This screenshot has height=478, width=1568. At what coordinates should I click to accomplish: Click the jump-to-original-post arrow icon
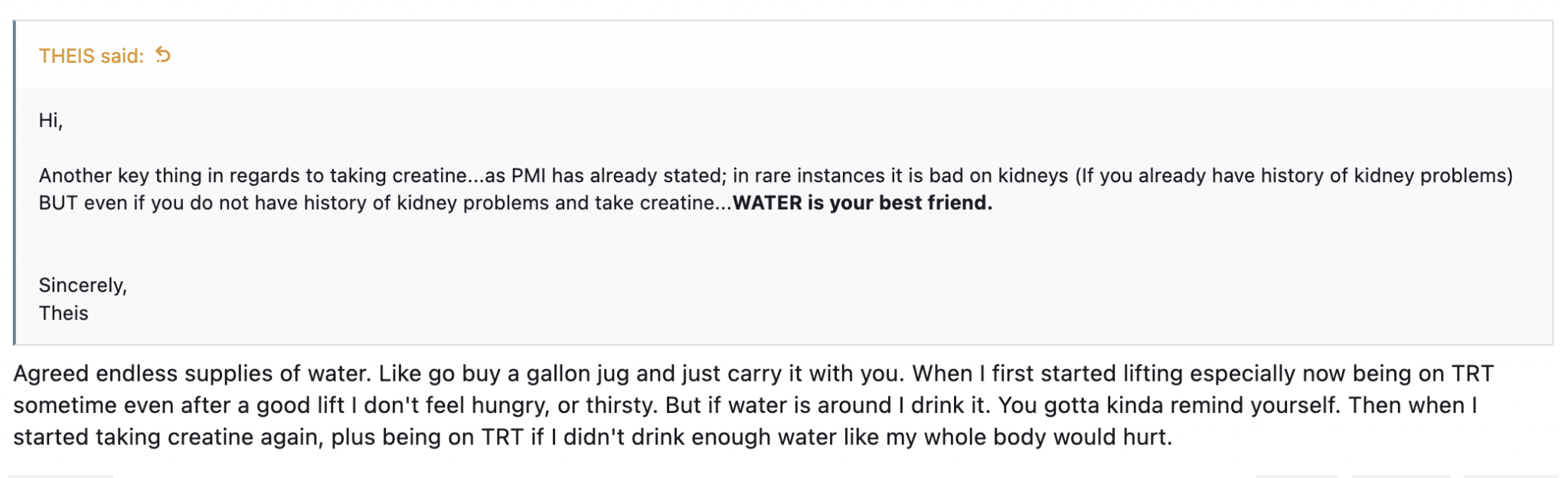[163, 55]
